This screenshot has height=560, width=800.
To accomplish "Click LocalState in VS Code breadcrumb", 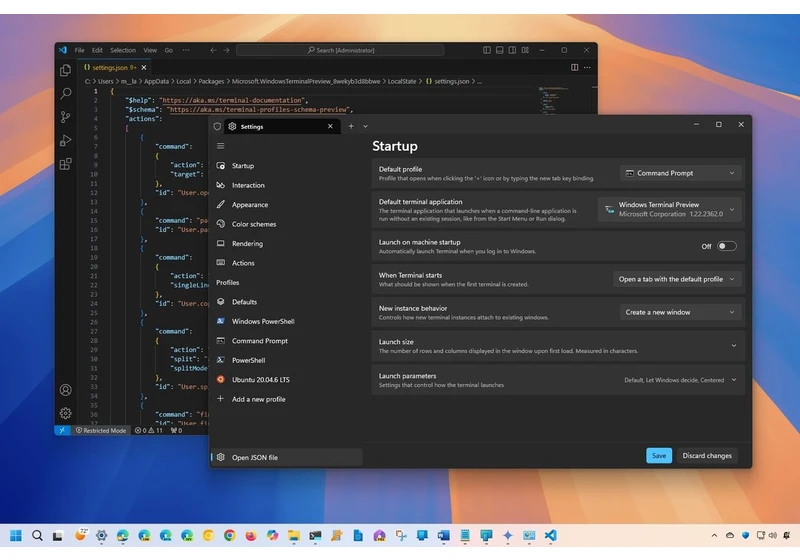I will [402, 81].
